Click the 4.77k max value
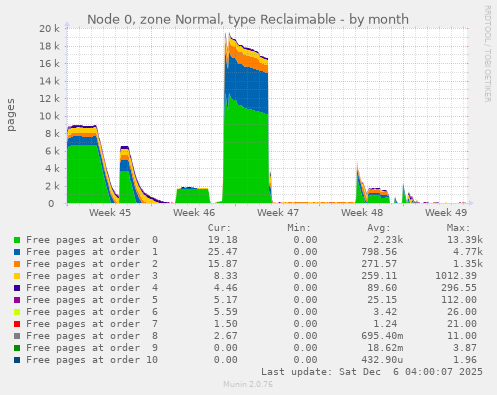Viewport: 497px width, 395px height. click(x=468, y=252)
